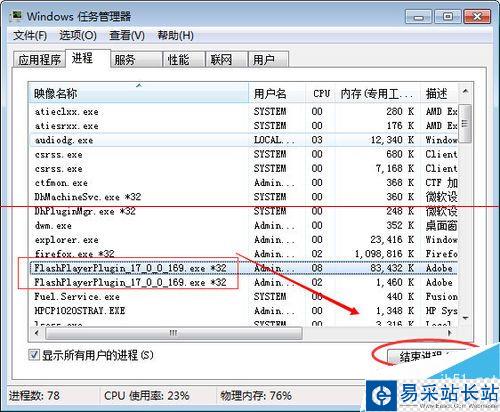Select the atieclxx.exe process

(x=243, y=111)
